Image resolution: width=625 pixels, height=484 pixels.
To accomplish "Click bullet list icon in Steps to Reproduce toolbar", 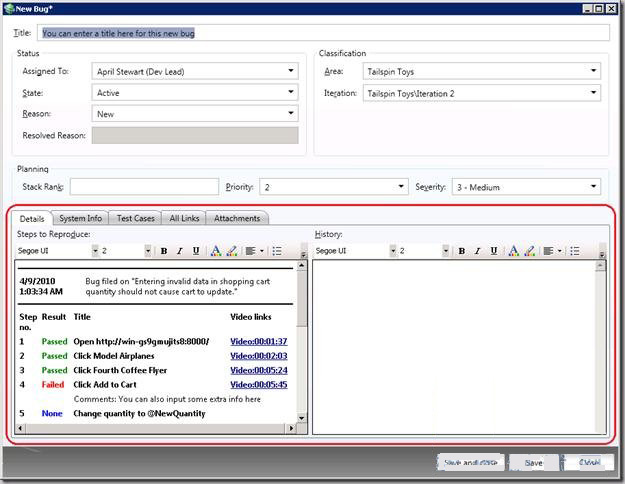I will coord(277,251).
